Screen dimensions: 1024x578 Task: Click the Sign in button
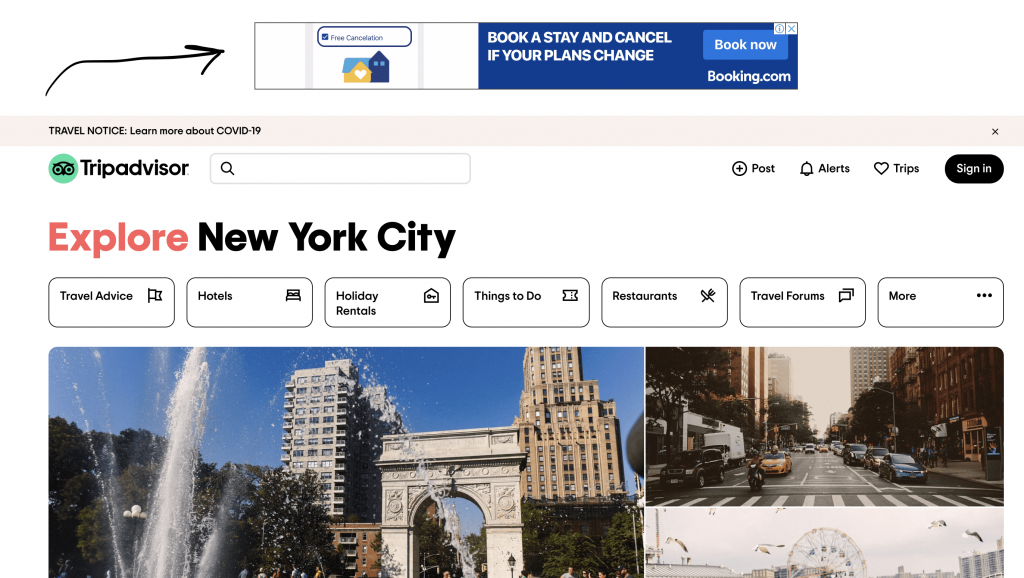coord(974,169)
